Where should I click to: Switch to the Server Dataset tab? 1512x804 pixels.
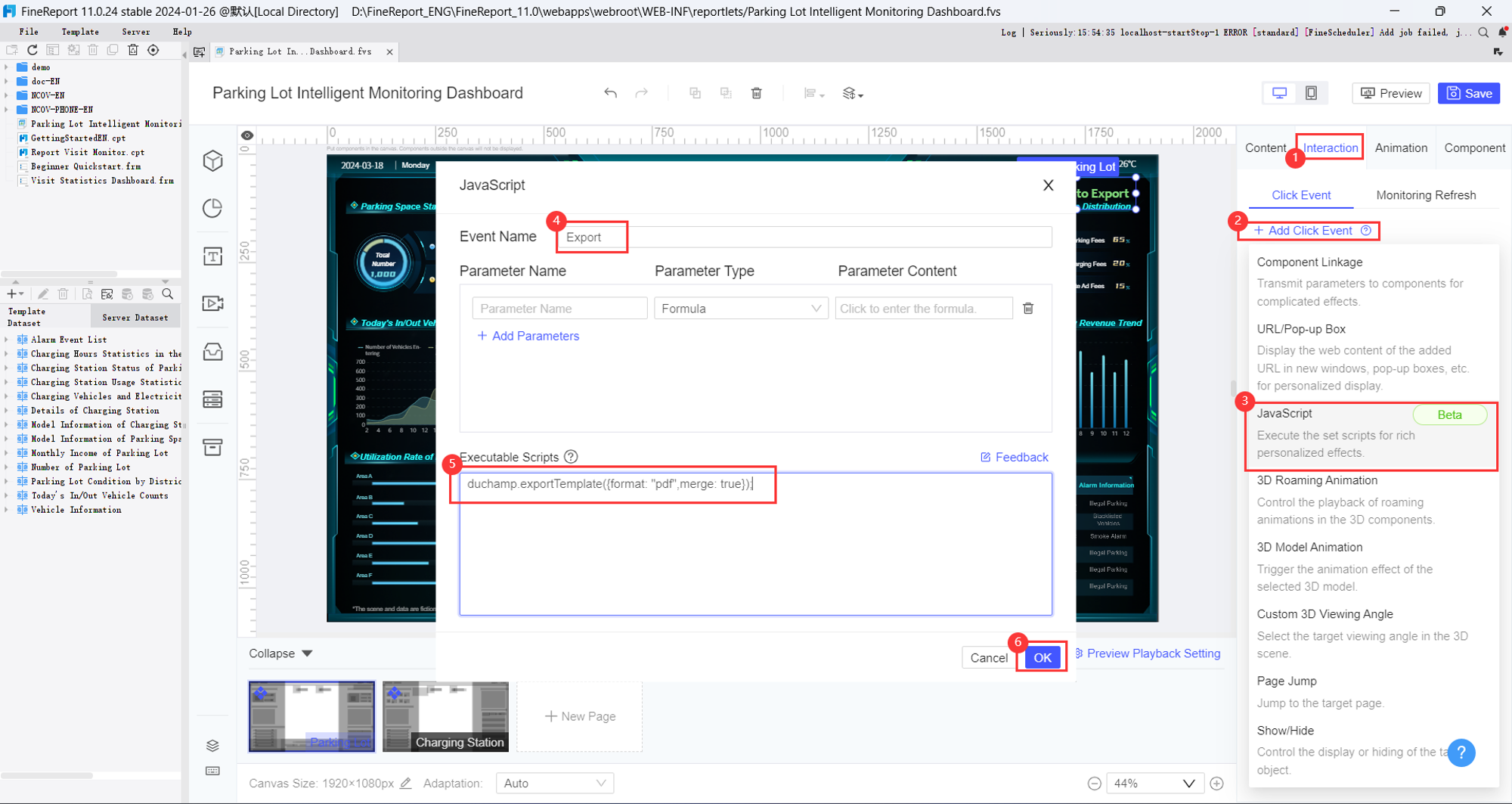coord(135,316)
